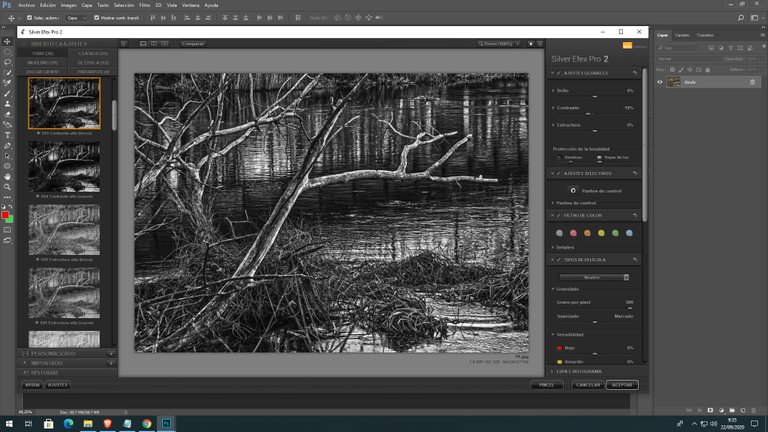Open the Imagen menu

tap(69, 5)
